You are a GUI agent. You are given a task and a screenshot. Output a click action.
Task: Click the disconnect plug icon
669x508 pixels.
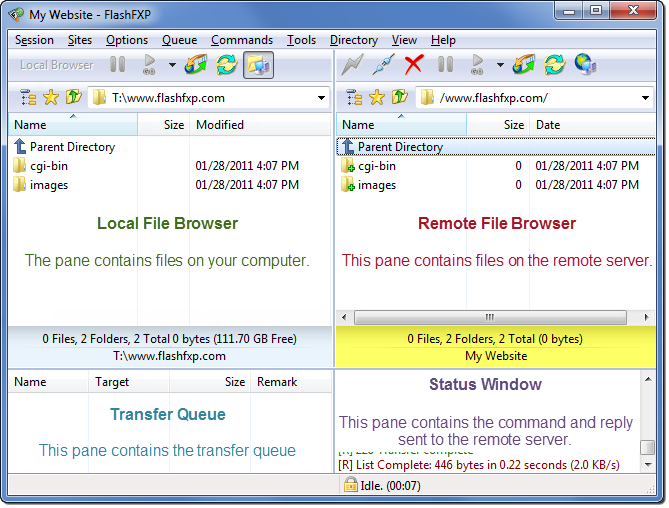[383, 66]
